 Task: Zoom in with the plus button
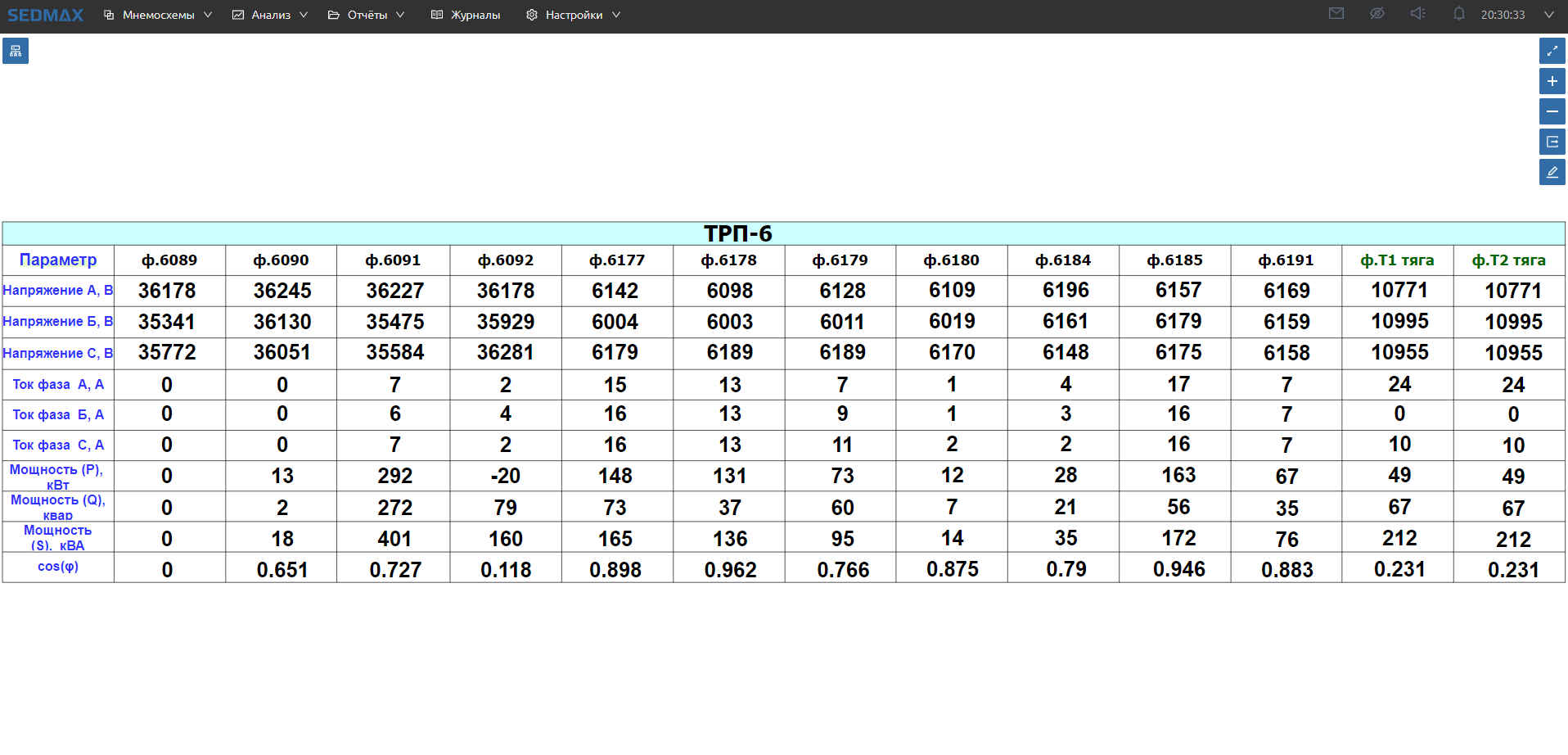[1552, 81]
